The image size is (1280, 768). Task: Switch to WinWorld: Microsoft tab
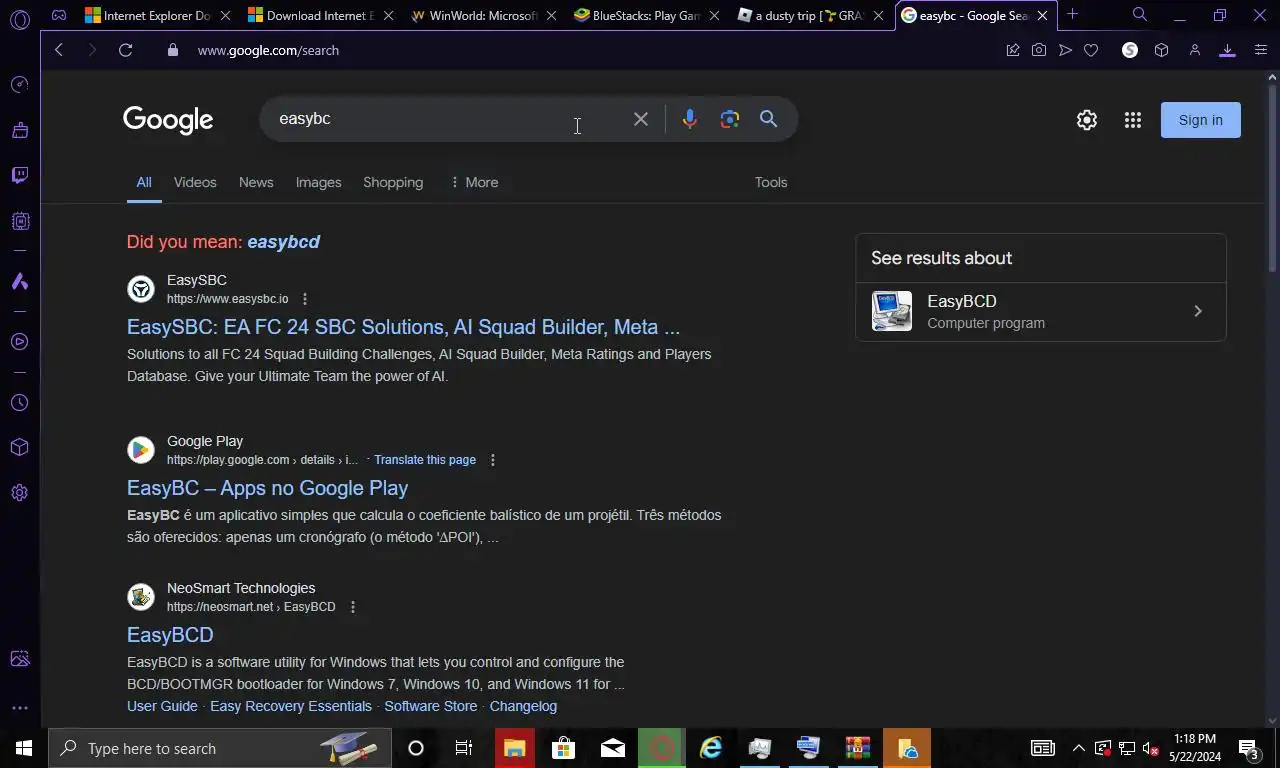(x=484, y=15)
